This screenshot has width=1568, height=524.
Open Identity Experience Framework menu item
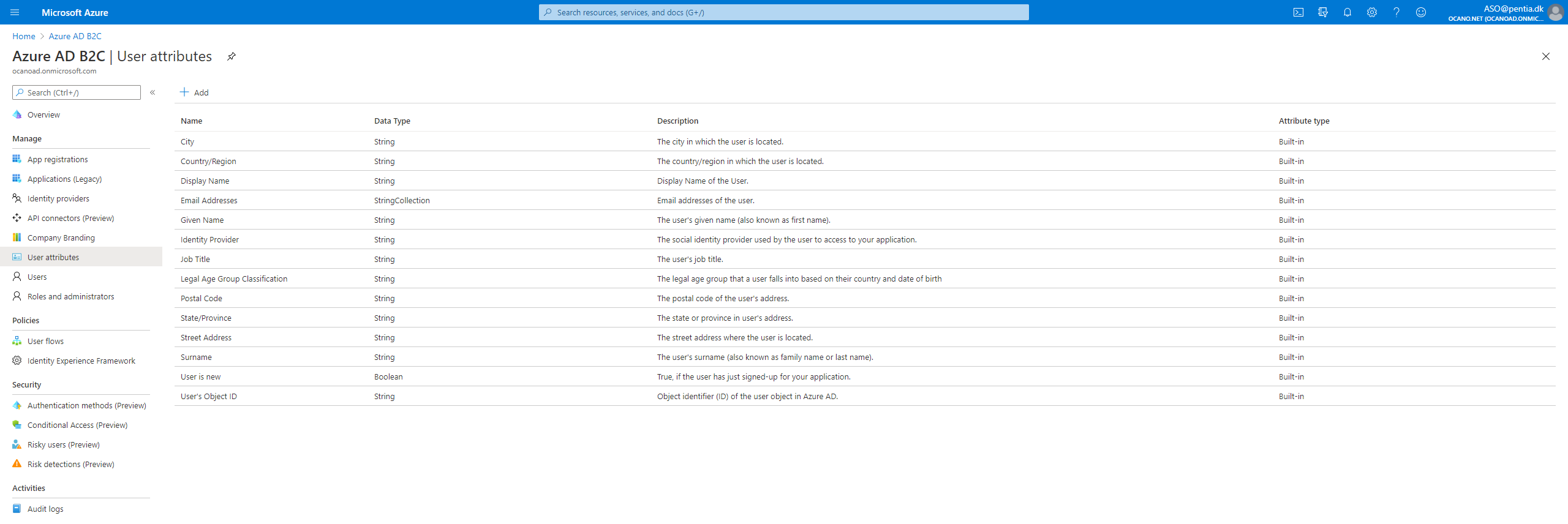pos(81,361)
